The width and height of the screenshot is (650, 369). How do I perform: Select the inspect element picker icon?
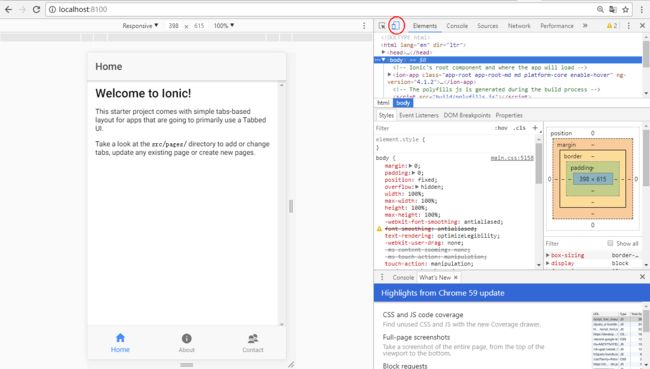click(382, 26)
